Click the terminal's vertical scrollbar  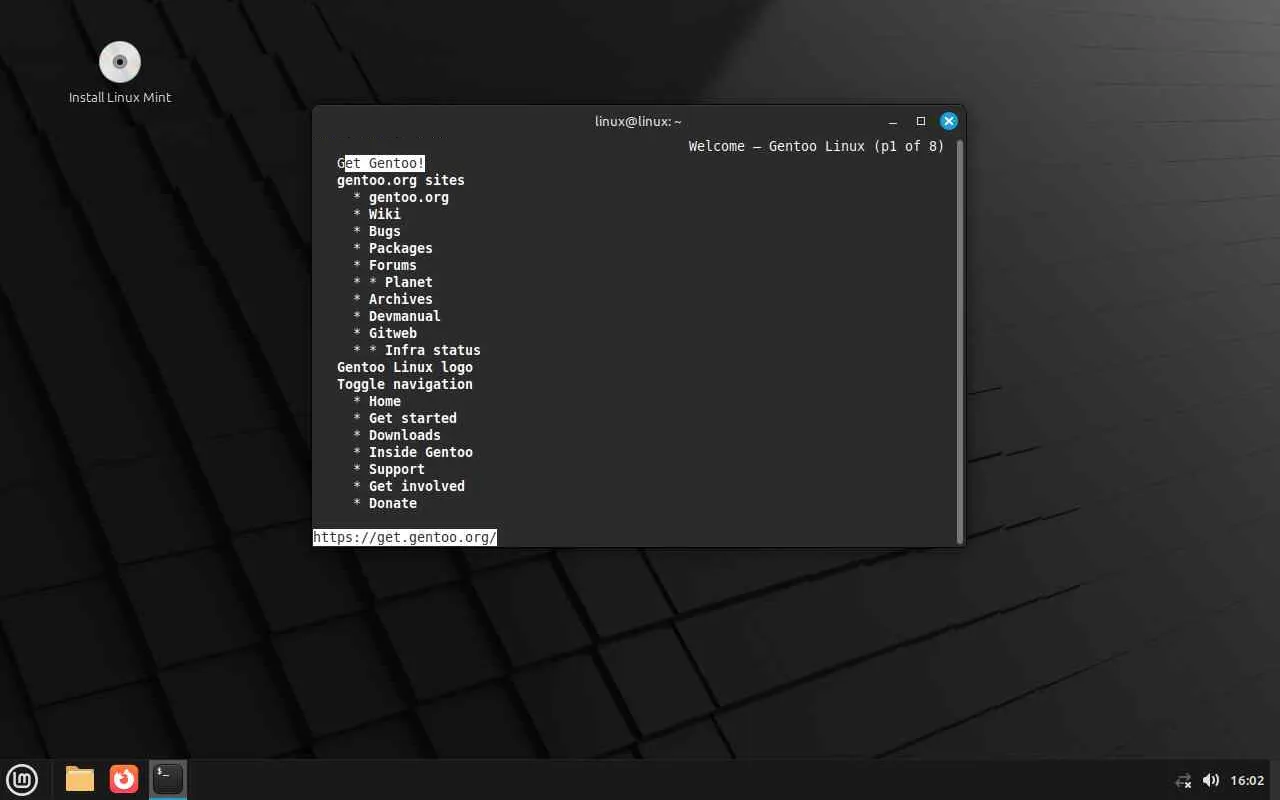click(960, 341)
